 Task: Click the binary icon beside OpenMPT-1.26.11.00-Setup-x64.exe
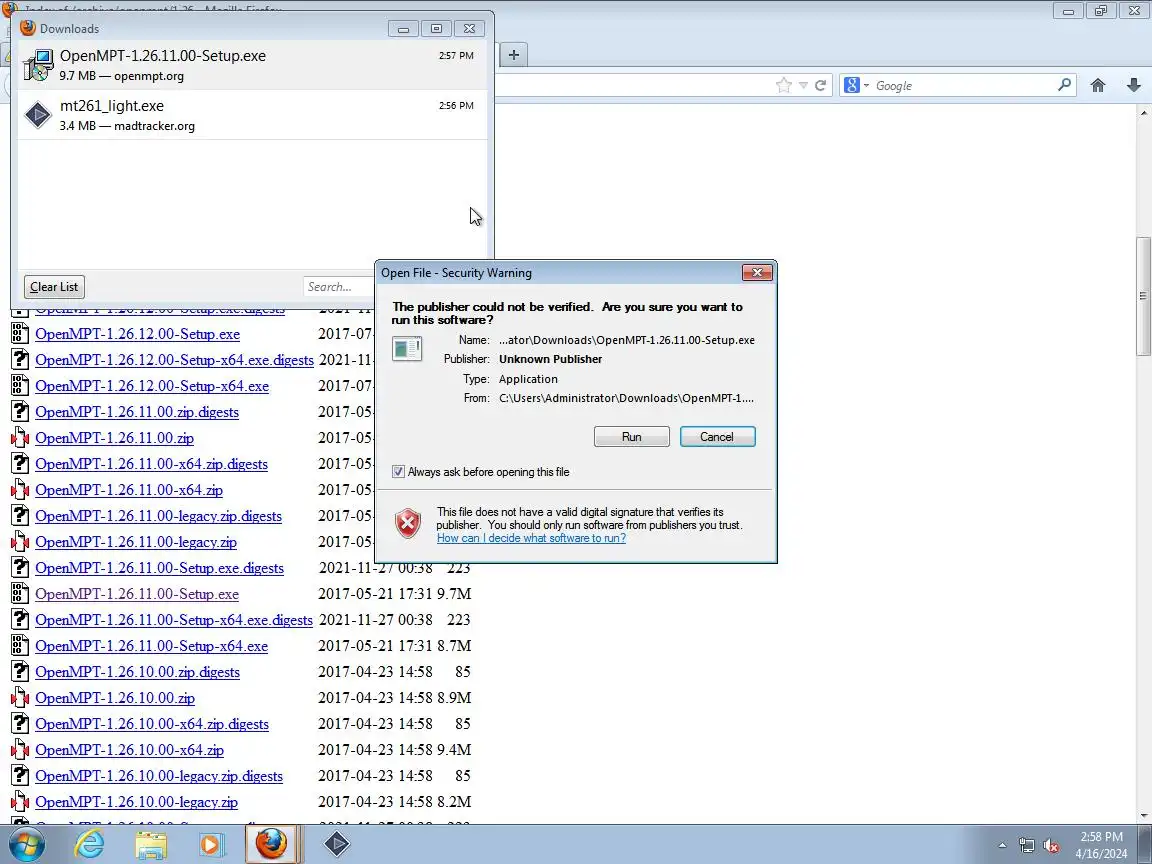click(x=20, y=646)
